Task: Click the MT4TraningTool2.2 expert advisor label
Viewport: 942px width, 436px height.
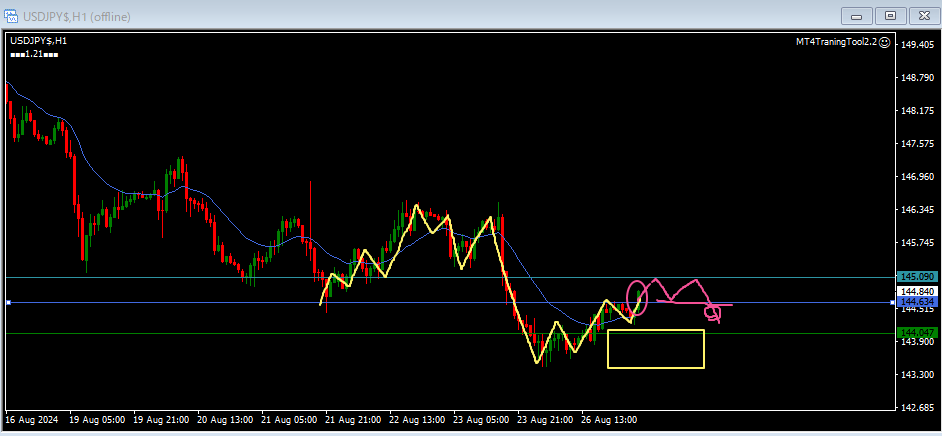Action: (835, 42)
